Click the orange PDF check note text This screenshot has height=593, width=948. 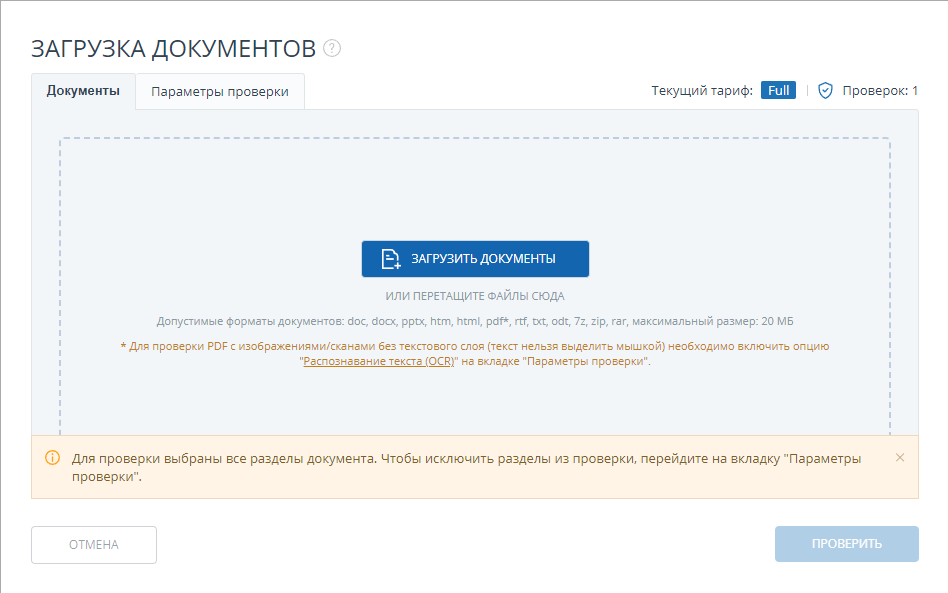pyautogui.click(x=475, y=346)
